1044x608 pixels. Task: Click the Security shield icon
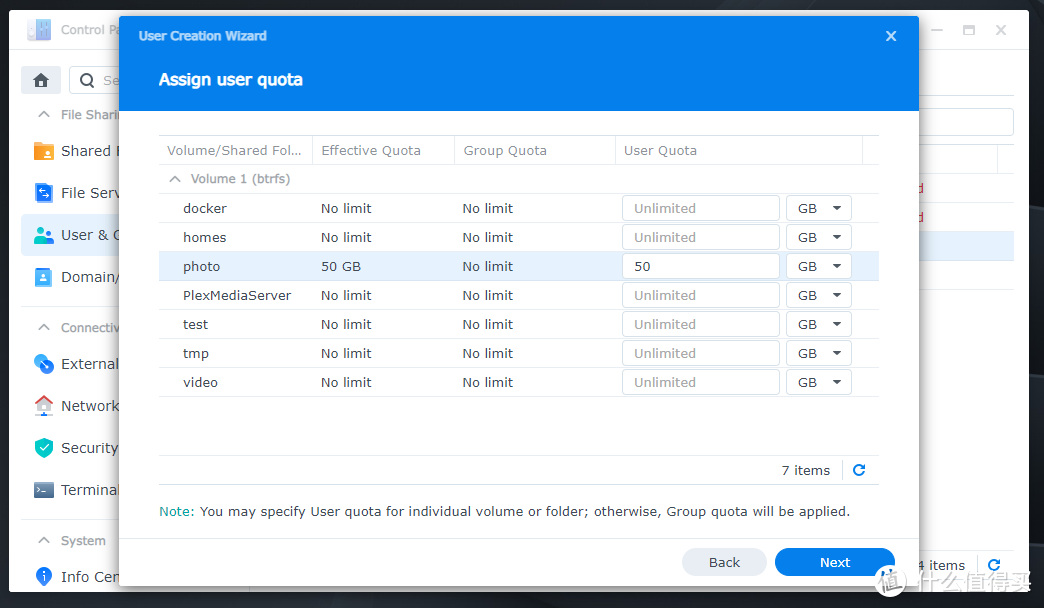[44, 448]
